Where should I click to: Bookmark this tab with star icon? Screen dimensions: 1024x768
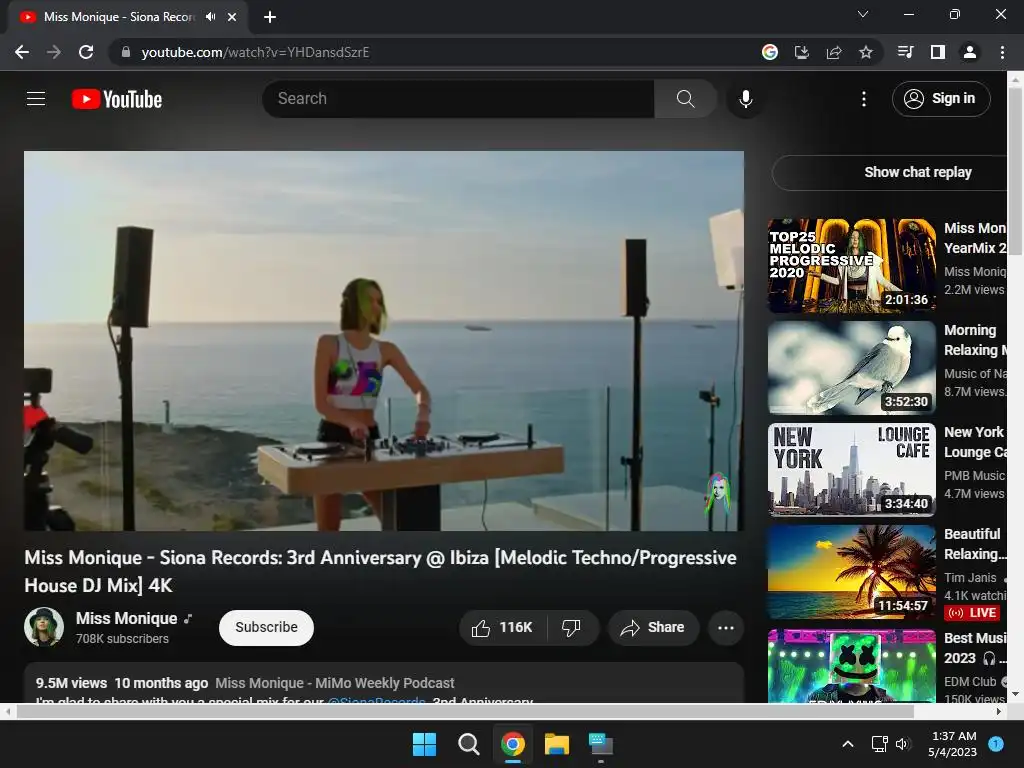pyautogui.click(x=866, y=52)
